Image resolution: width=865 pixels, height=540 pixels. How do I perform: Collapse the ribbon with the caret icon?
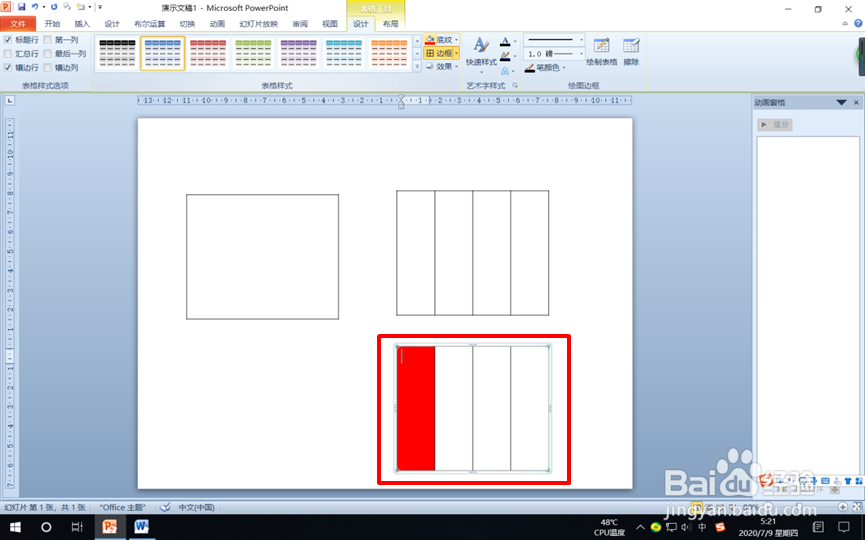click(845, 24)
